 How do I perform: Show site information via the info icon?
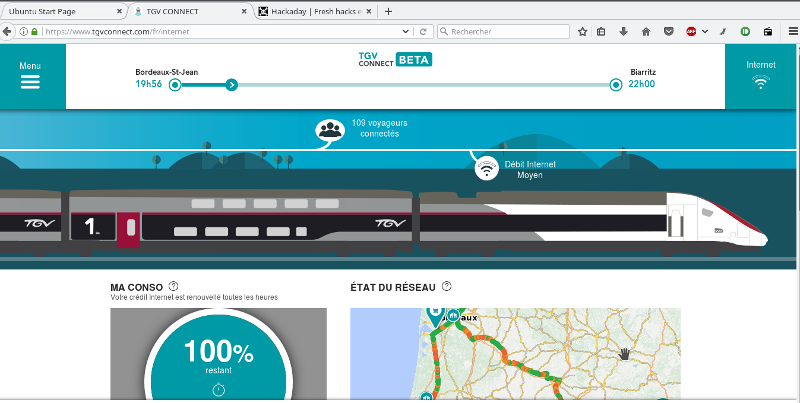tap(23, 31)
